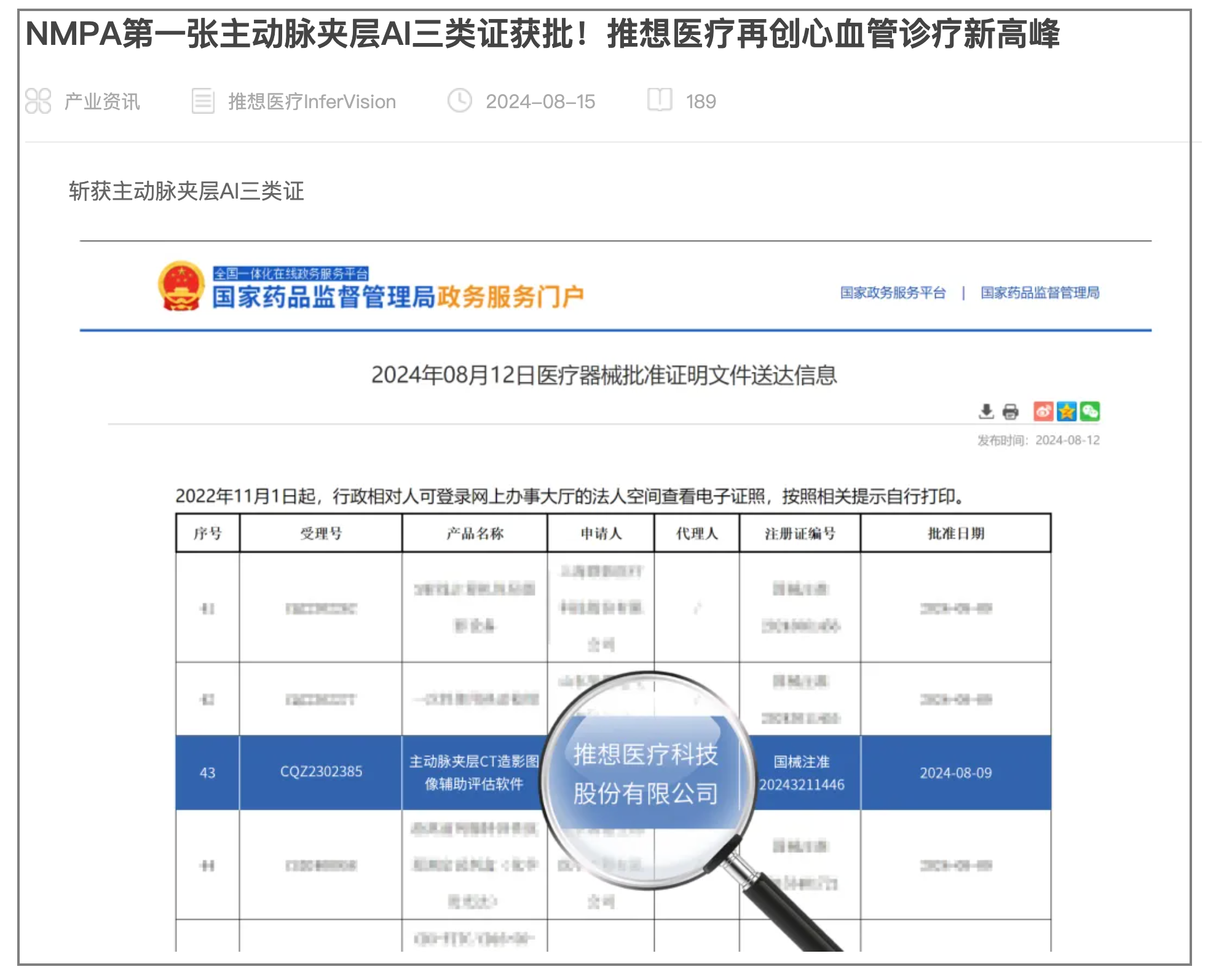Click the 2024年08月12日 document title
1216x980 pixels.
pyautogui.click(x=604, y=375)
